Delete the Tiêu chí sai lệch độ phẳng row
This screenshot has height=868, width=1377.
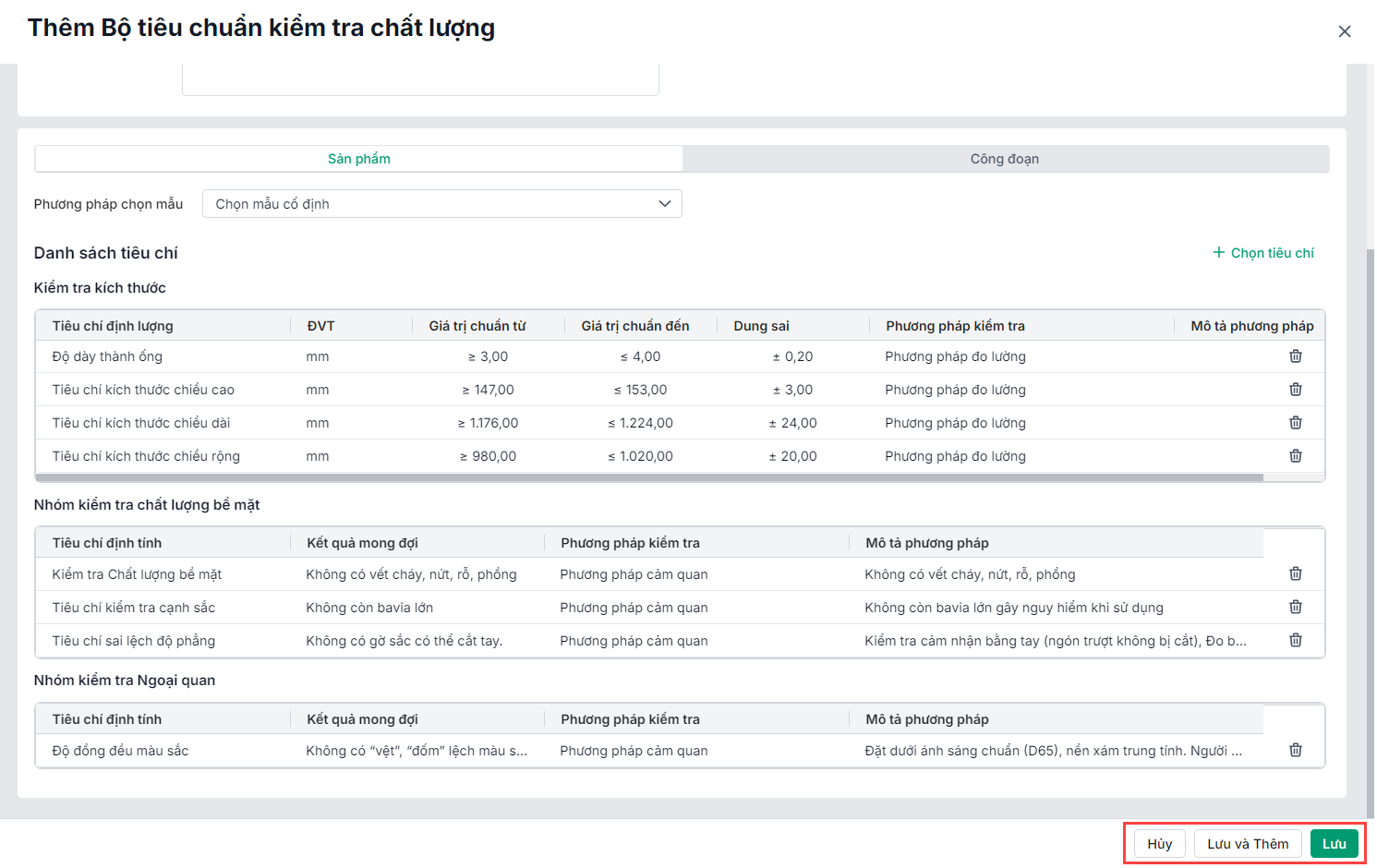pos(1295,641)
